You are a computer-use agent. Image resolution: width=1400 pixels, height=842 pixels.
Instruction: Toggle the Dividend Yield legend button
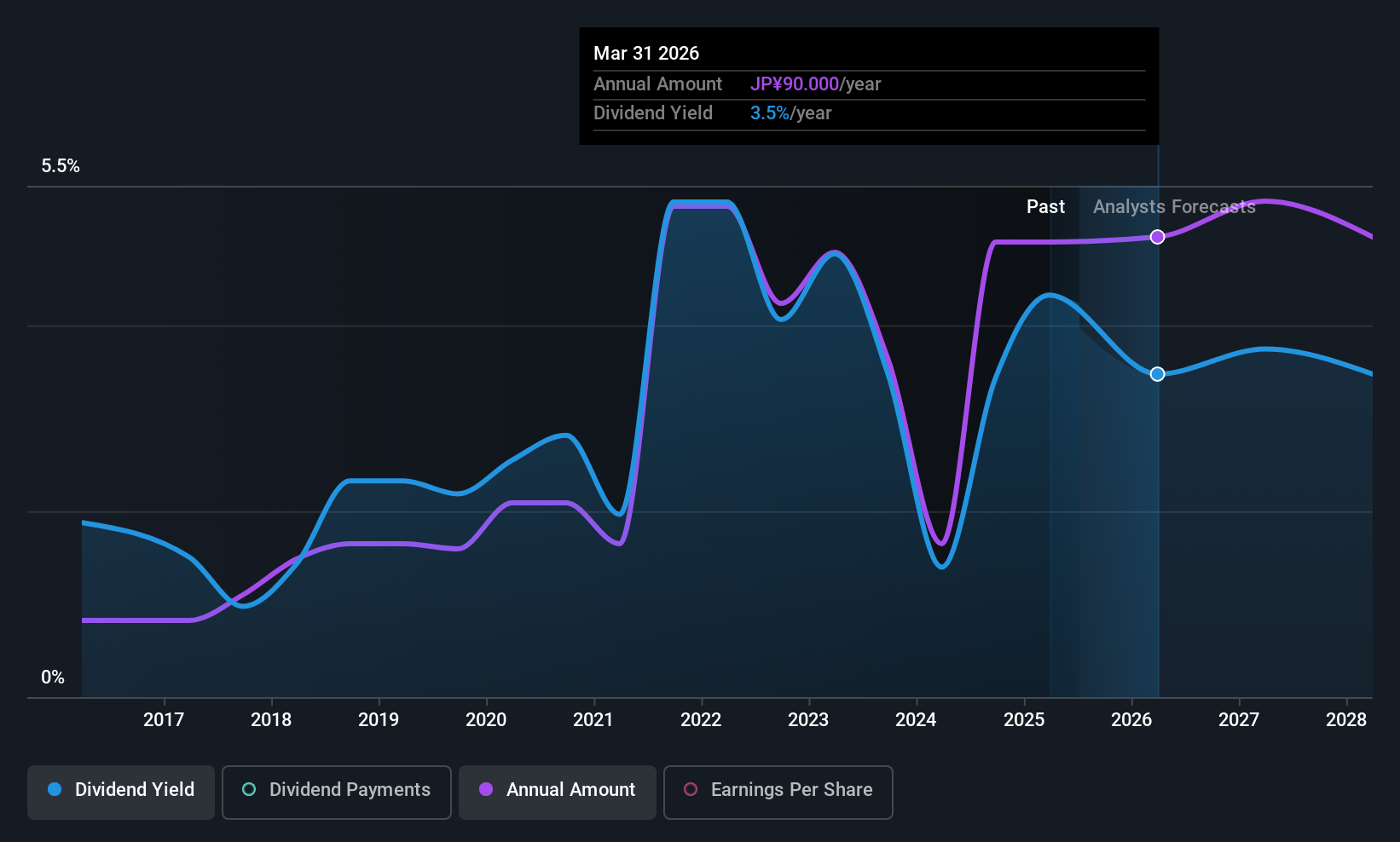tap(121, 792)
